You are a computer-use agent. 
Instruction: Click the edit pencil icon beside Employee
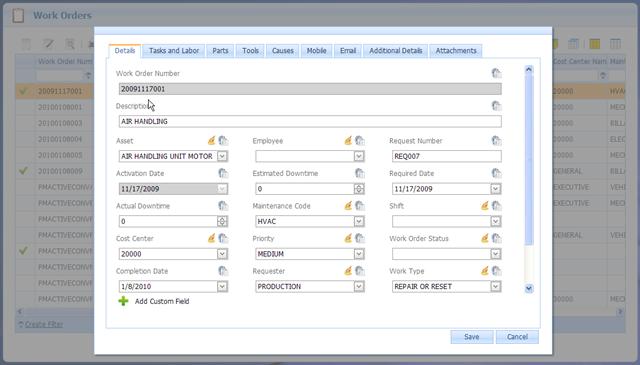coord(348,141)
